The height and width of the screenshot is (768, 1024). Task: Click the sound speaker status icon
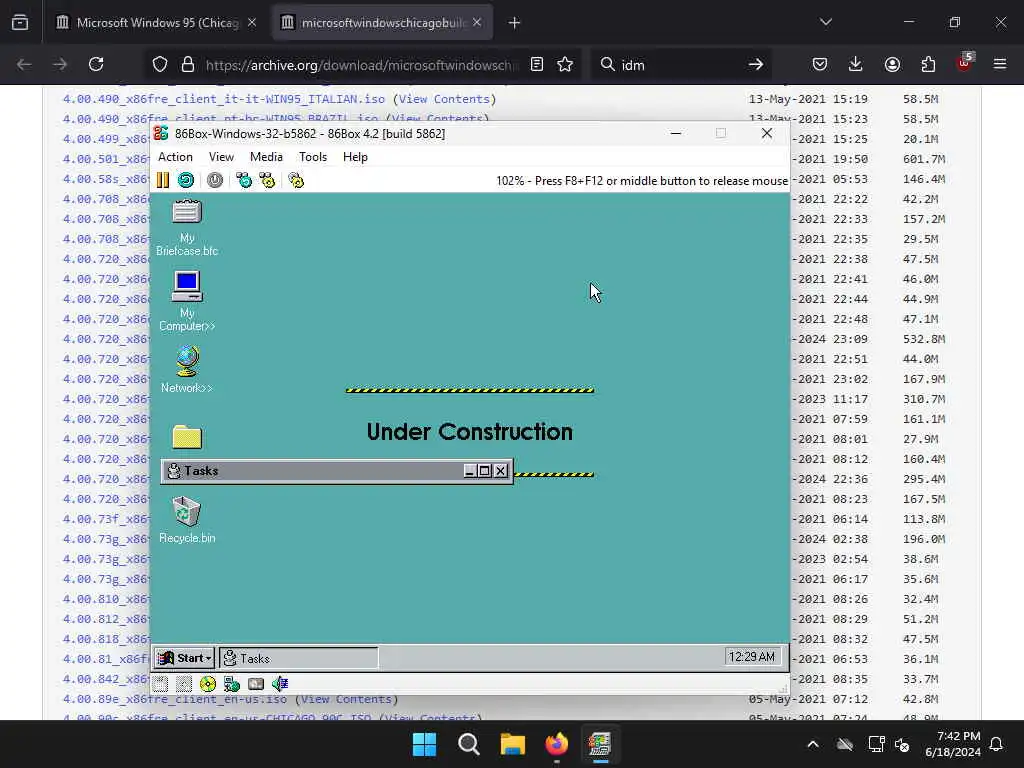pos(280,684)
